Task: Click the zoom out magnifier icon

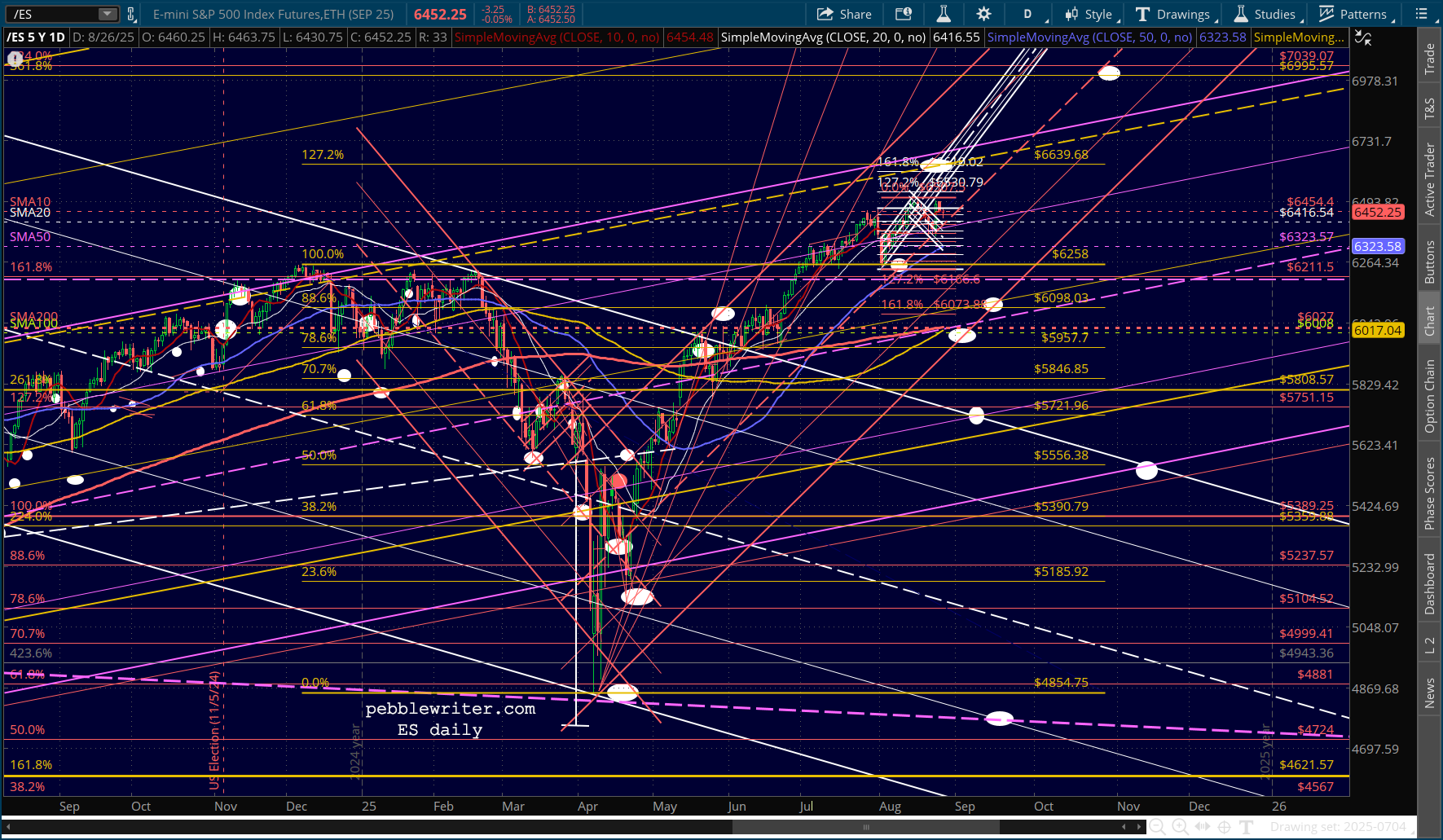Action: tap(1157, 827)
